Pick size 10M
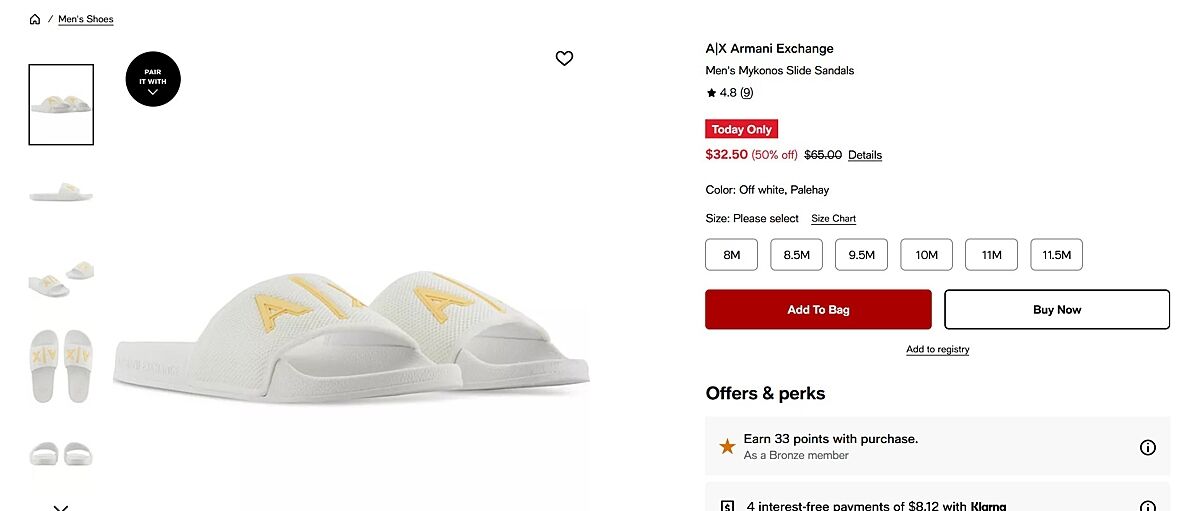This screenshot has height=511, width=1200. [x=926, y=255]
